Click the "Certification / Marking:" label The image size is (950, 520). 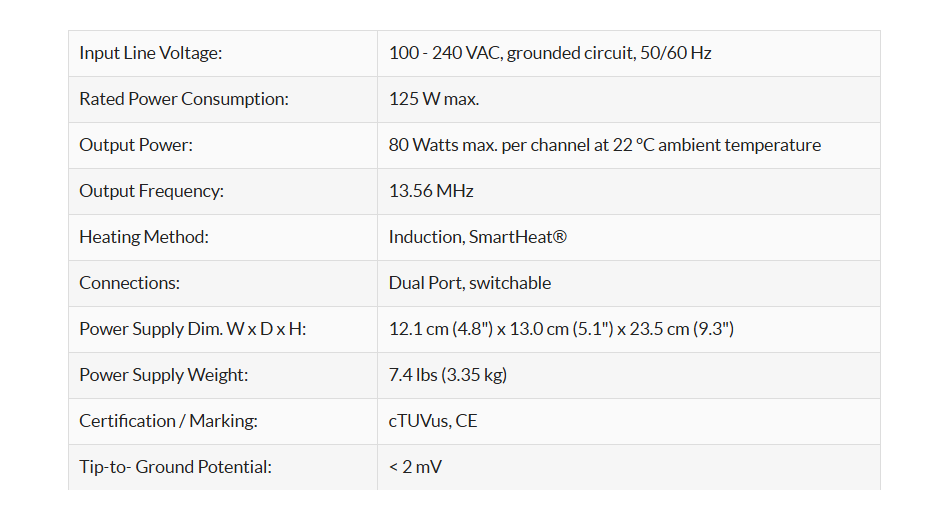168,421
